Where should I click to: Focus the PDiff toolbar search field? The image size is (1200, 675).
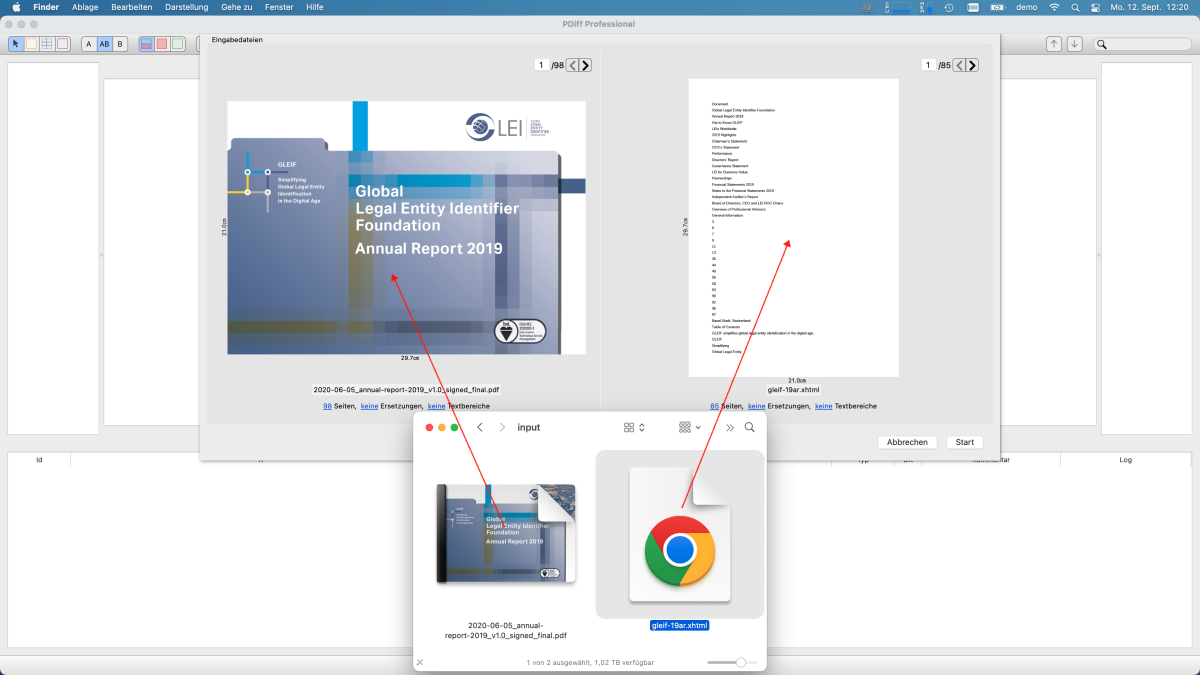point(1142,44)
